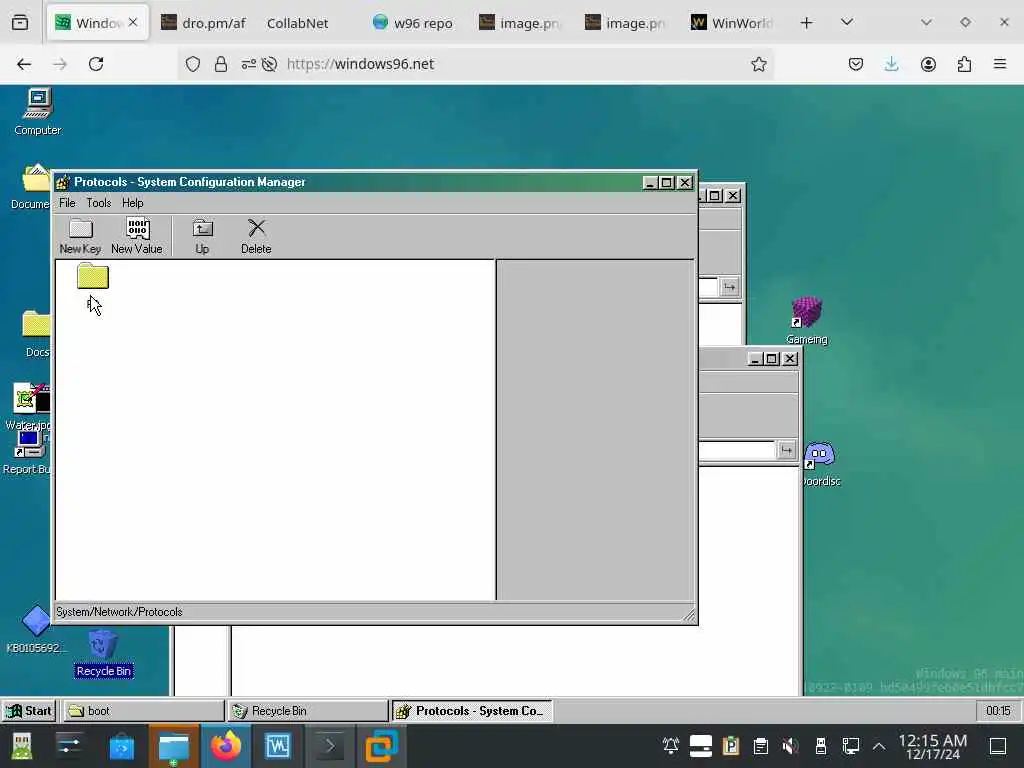
Task: Launch Firefox from the host taskbar
Action: [225, 746]
